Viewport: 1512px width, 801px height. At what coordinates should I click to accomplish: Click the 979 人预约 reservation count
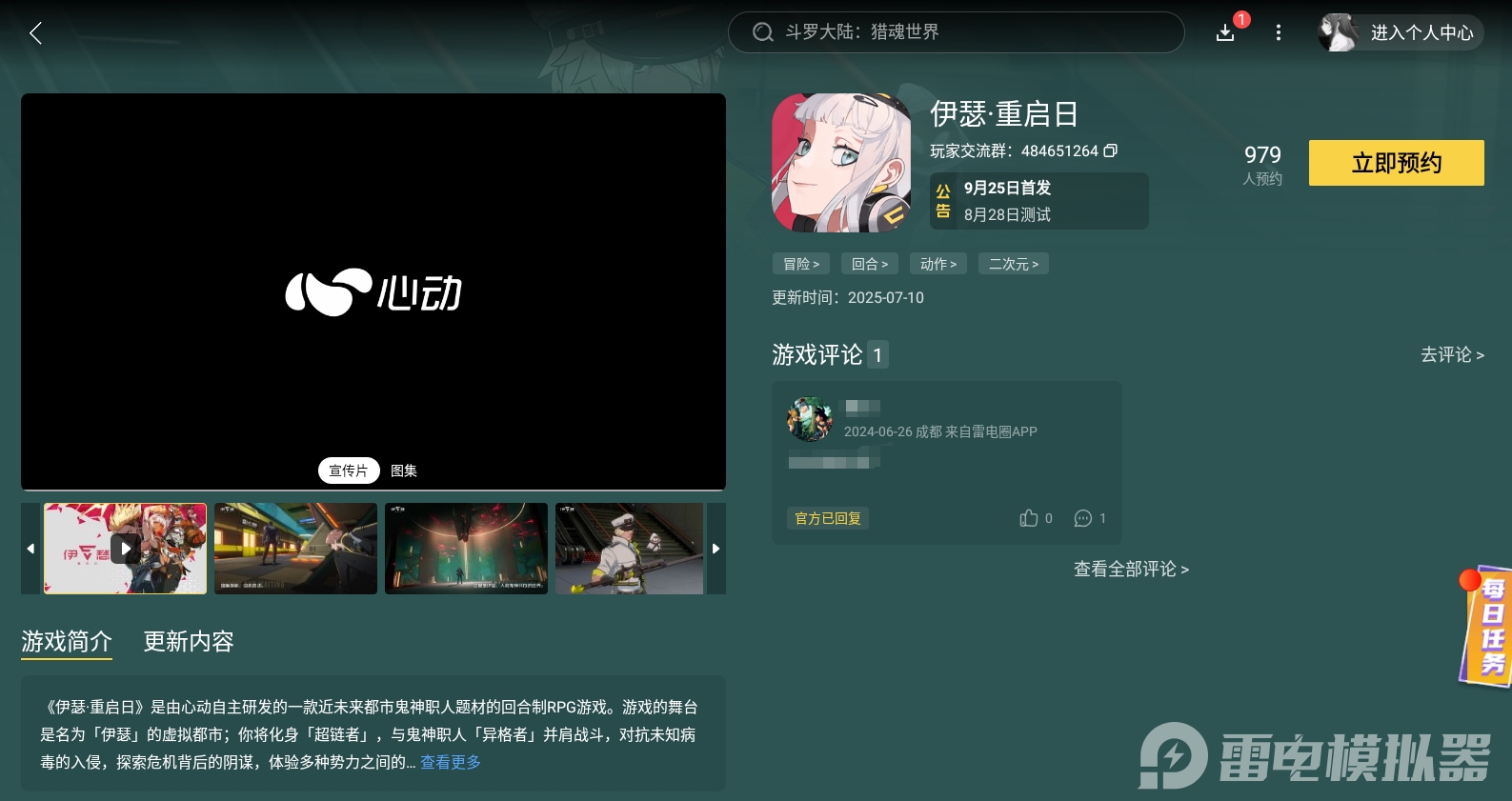(x=1262, y=165)
